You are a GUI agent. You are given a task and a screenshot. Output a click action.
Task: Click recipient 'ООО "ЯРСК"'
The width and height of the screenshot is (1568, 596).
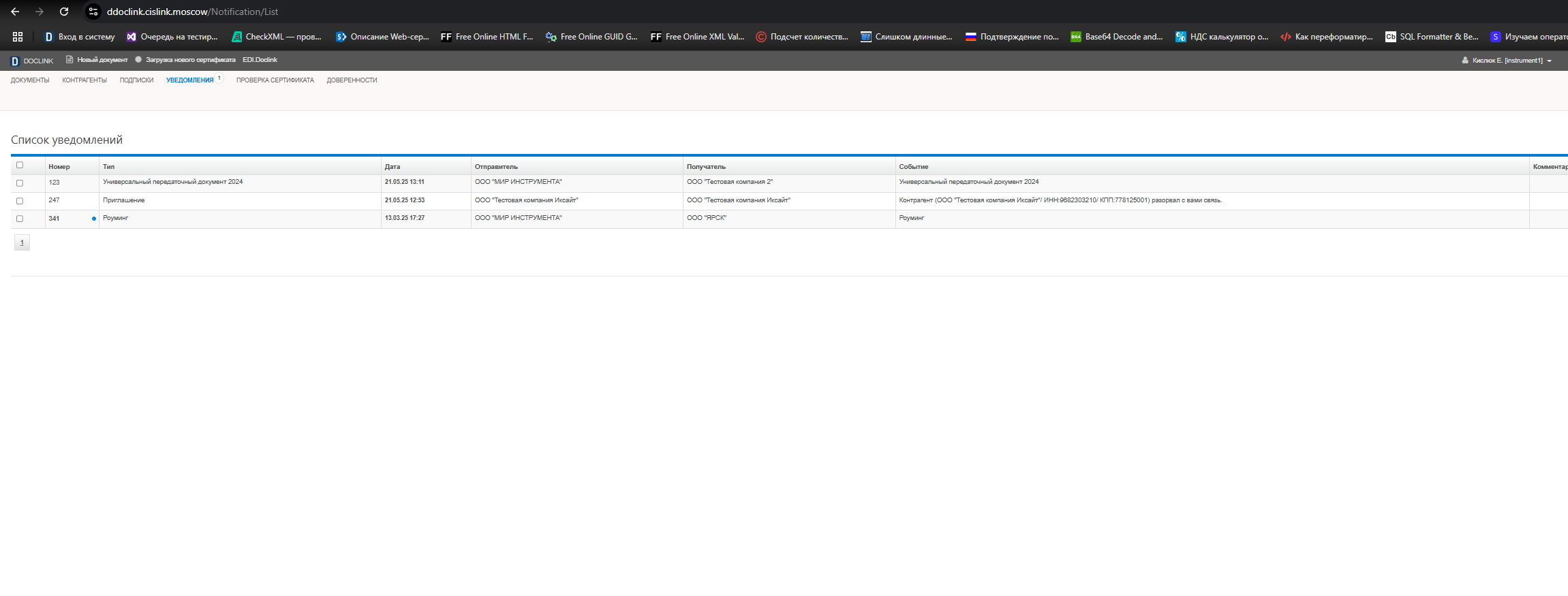707,218
